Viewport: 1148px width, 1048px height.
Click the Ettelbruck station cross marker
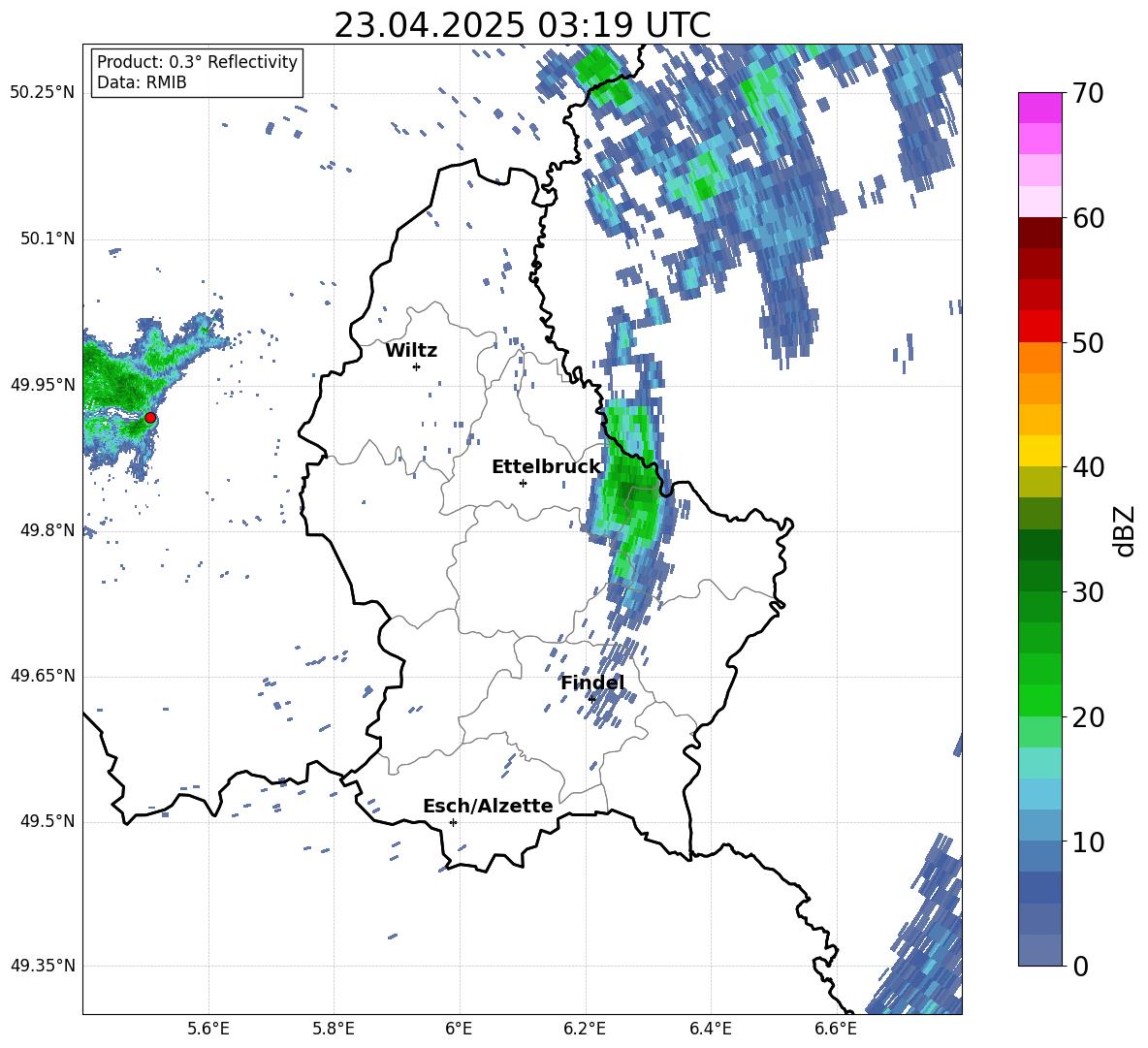[x=523, y=483]
